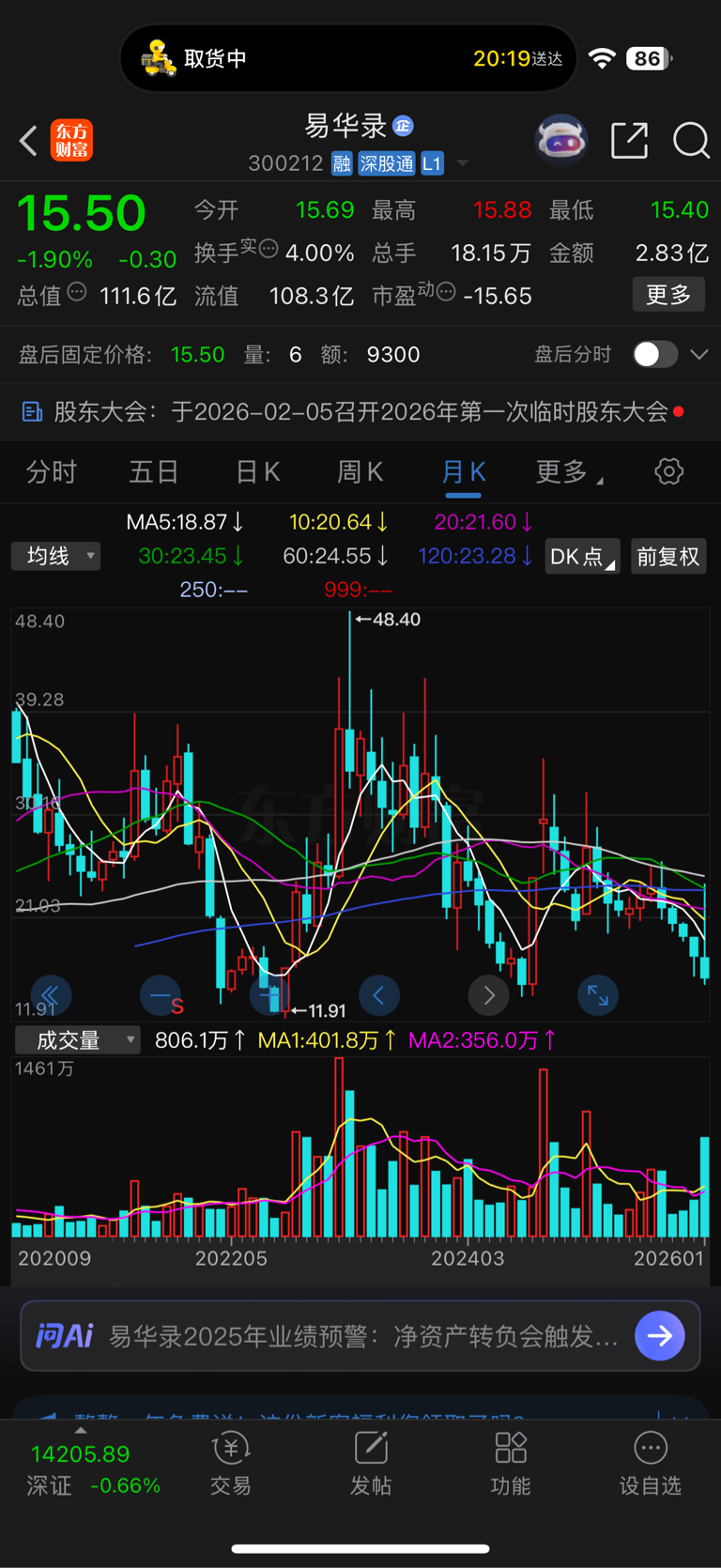This screenshot has width=721, height=1568.
Task: Open the 东方财富 logo icon
Action: point(71,140)
